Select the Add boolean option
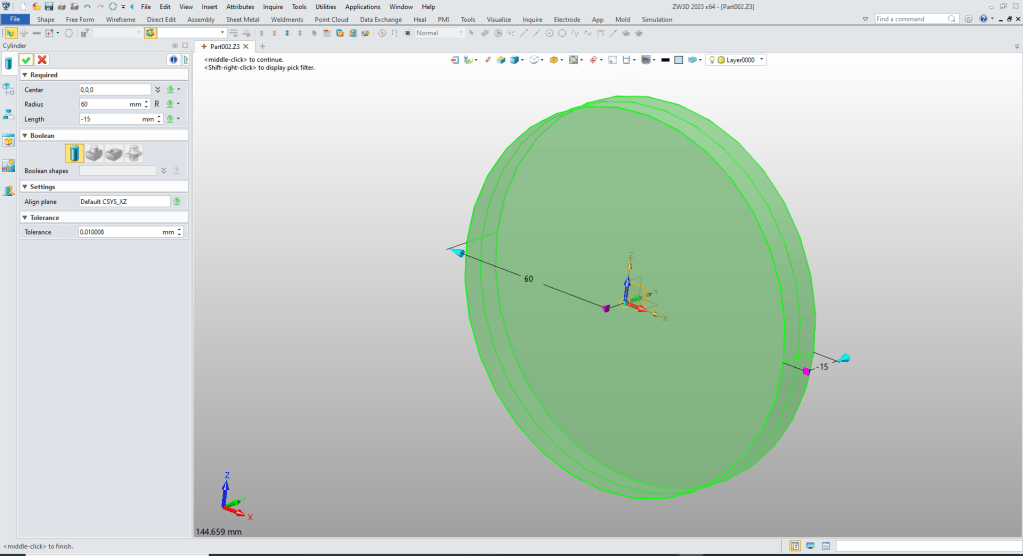 click(x=93, y=153)
